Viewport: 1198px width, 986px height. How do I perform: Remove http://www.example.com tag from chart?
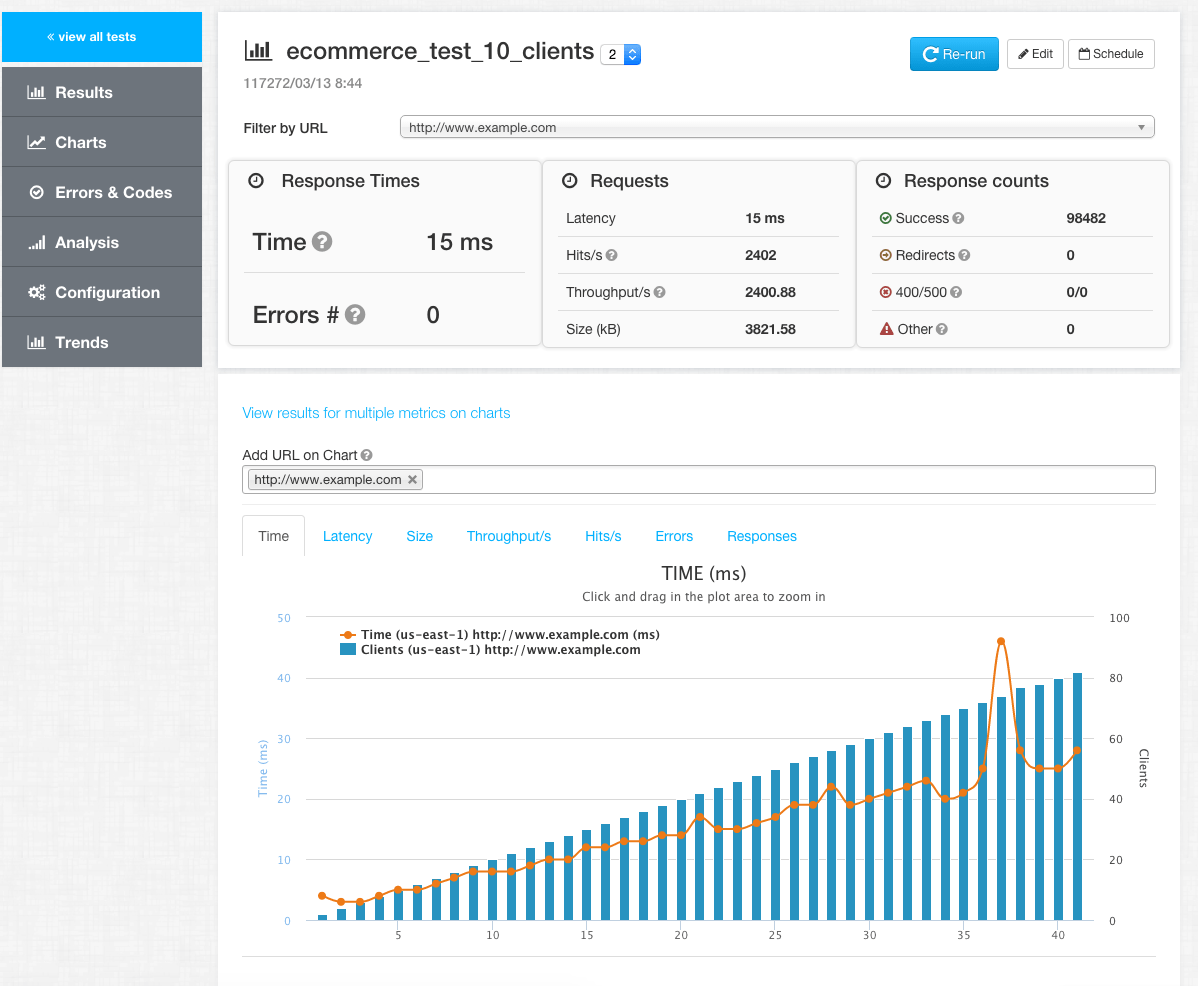[413, 480]
